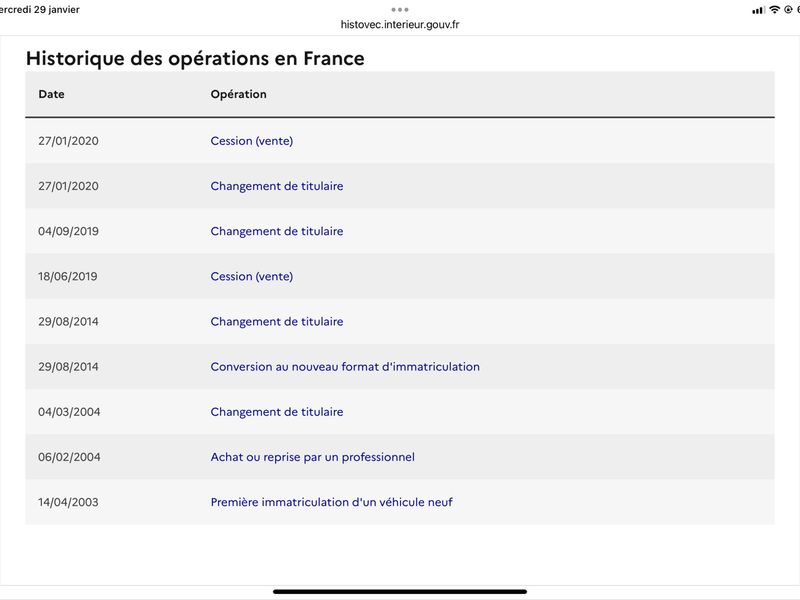Tap the orientation lock status icon
Screen dimensions: 800x600
coord(788,10)
